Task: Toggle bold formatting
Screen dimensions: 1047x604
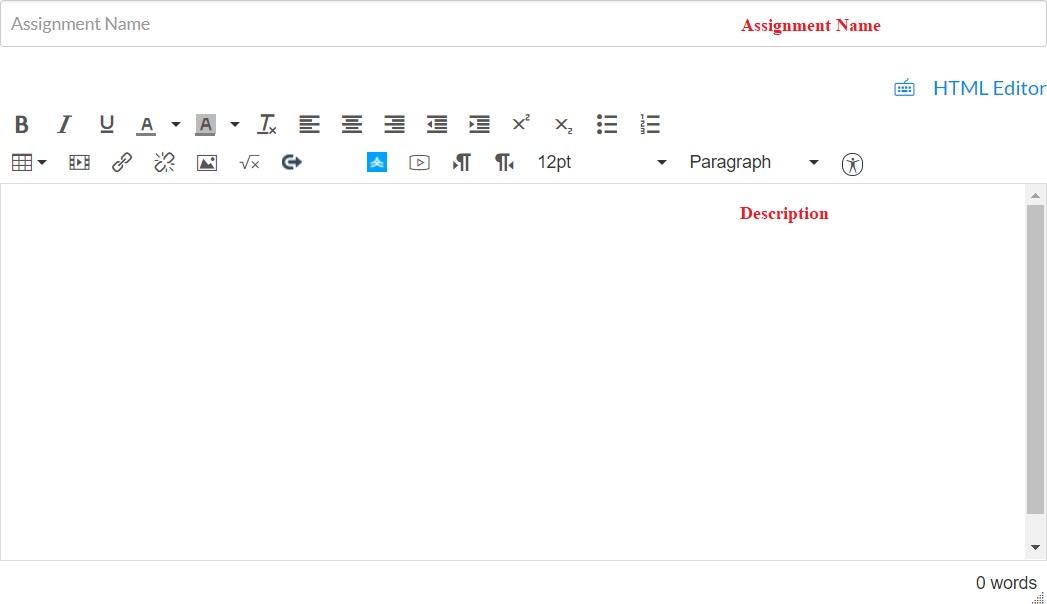Action: pyautogui.click(x=21, y=124)
